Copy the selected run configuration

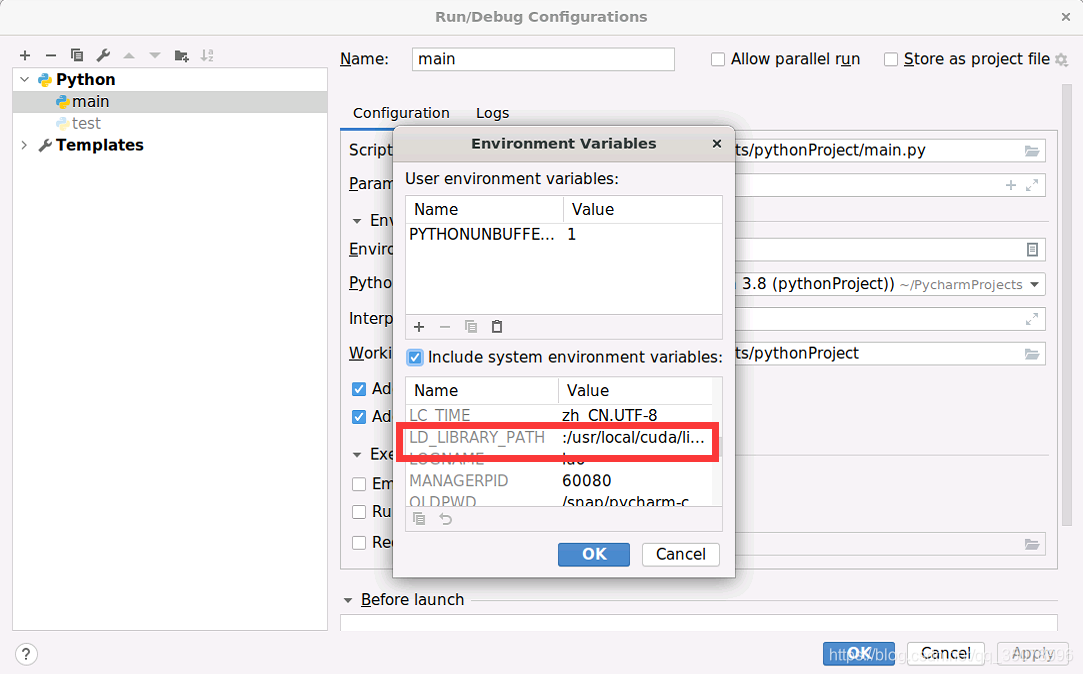[x=77, y=55]
